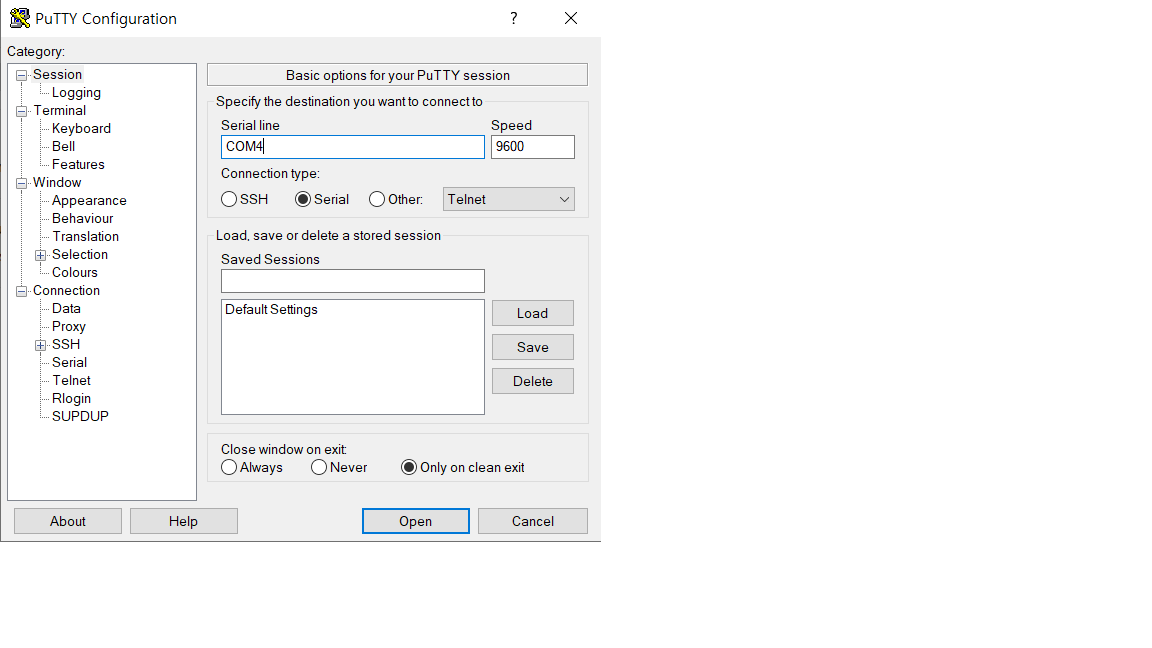Click the About button
The height and width of the screenshot is (648, 1152).
(68, 521)
